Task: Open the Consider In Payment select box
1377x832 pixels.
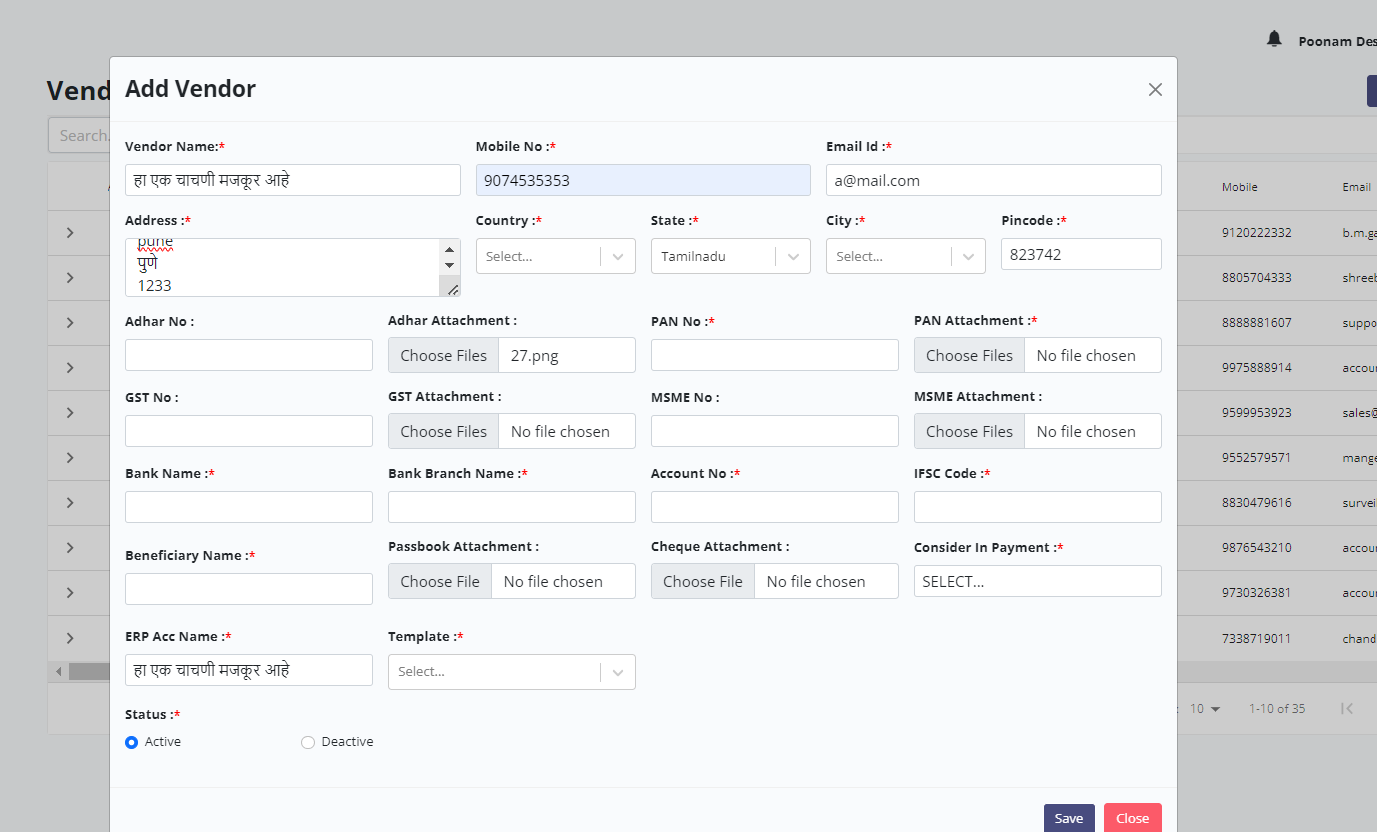Action: click(x=1037, y=581)
